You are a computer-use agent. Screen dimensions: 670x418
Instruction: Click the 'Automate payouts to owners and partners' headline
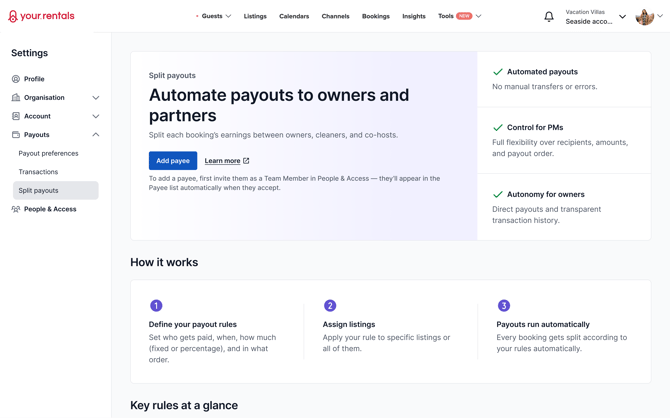[279, 105]
